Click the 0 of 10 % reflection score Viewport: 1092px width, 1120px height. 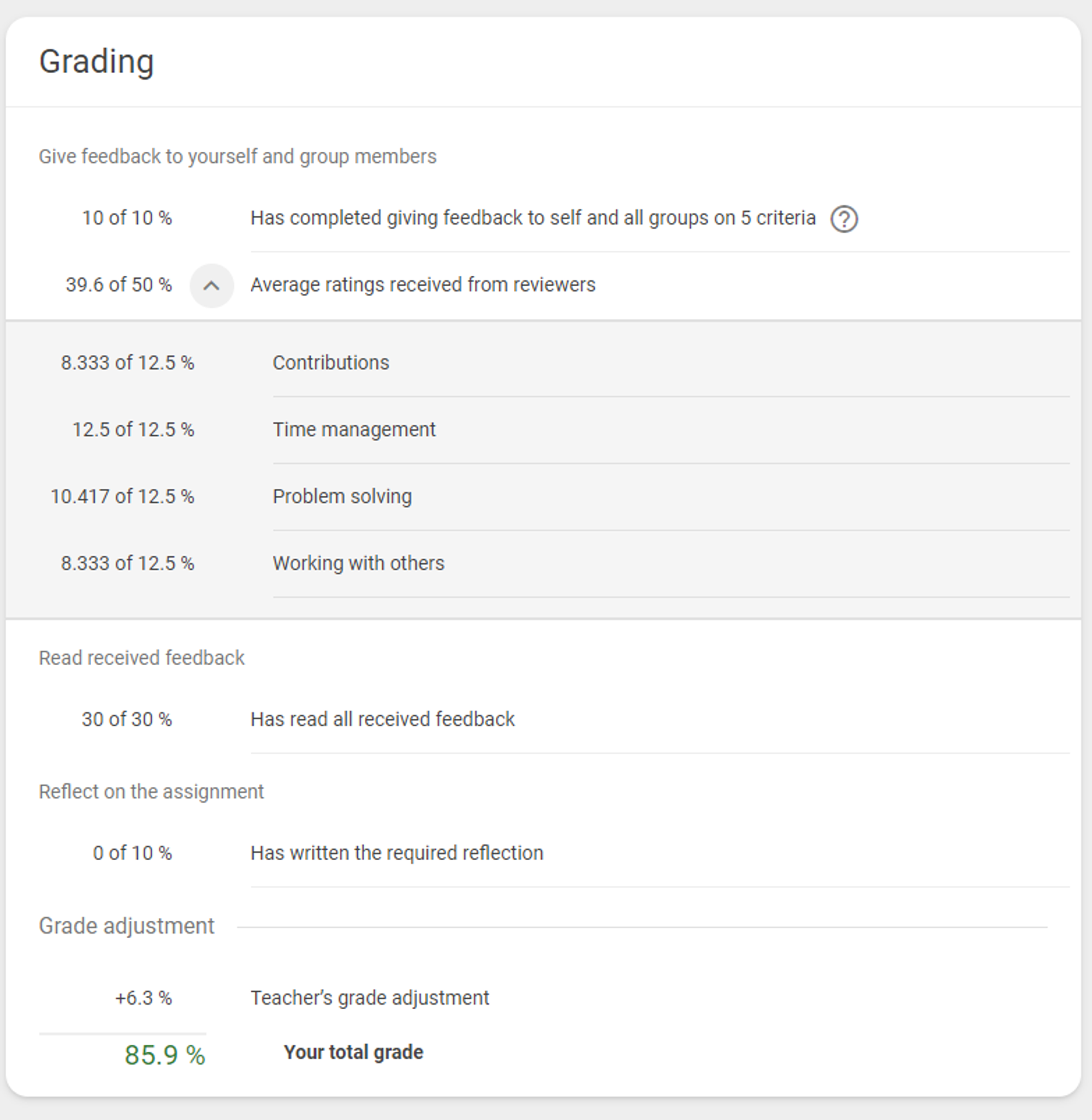(132, 854)
